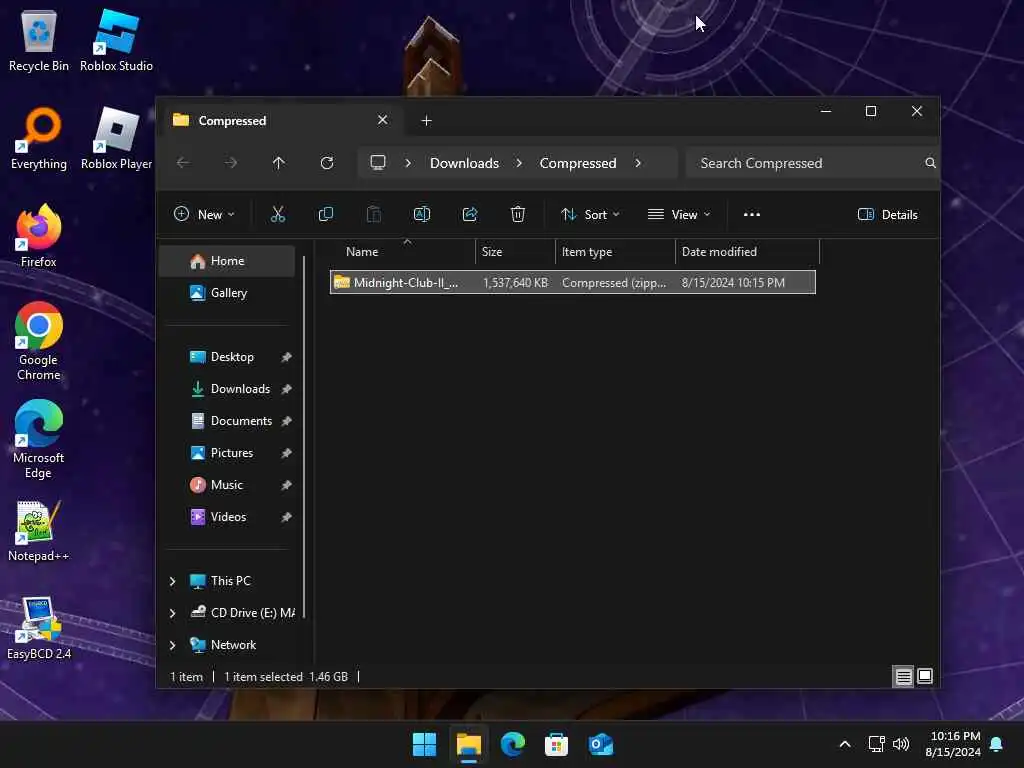Viewport: 1024px width, 768px height.
Task: Open Gallery in navigation pane
Action: pos(228,293)
